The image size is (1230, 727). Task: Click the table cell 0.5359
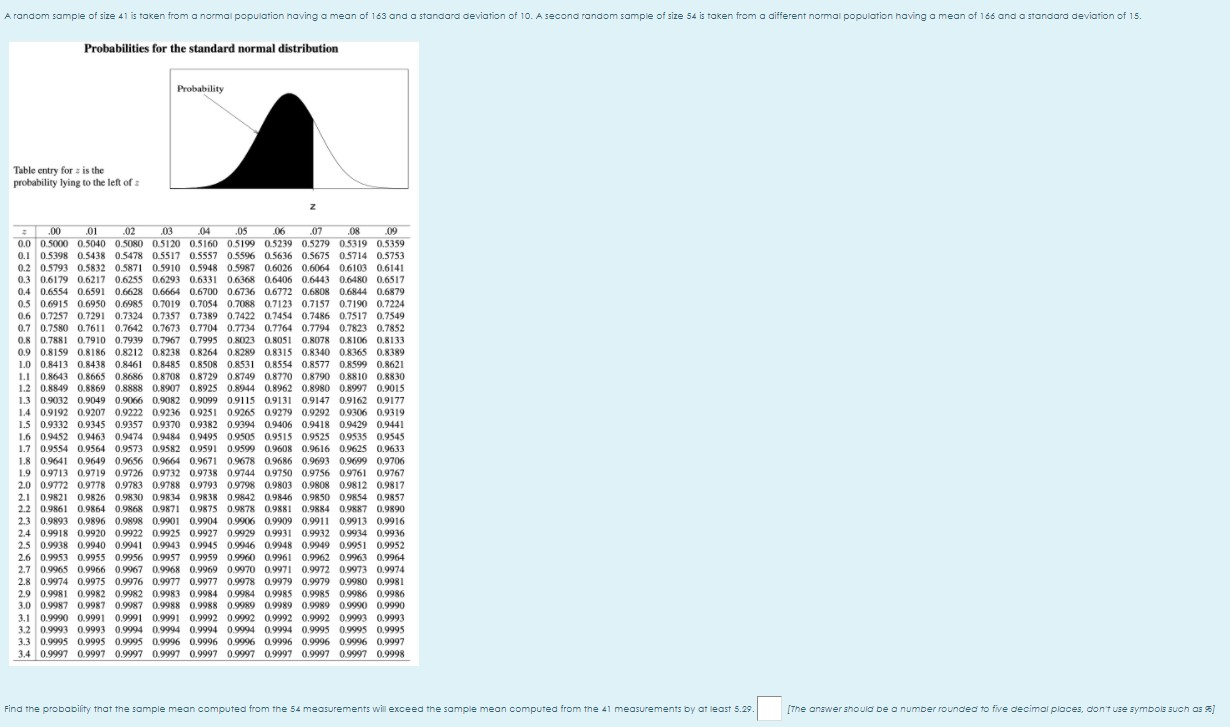click(x=391, y=243)
